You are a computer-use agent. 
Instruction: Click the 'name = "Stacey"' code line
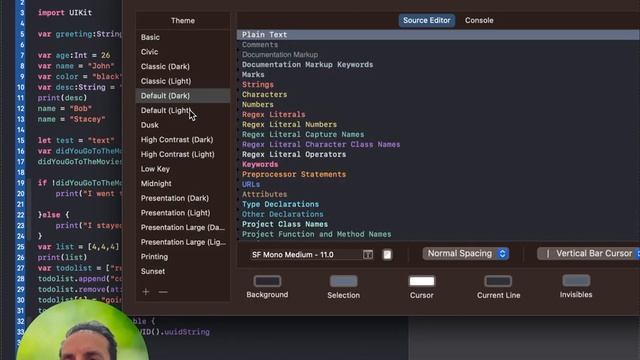click(x=71, y=119)
